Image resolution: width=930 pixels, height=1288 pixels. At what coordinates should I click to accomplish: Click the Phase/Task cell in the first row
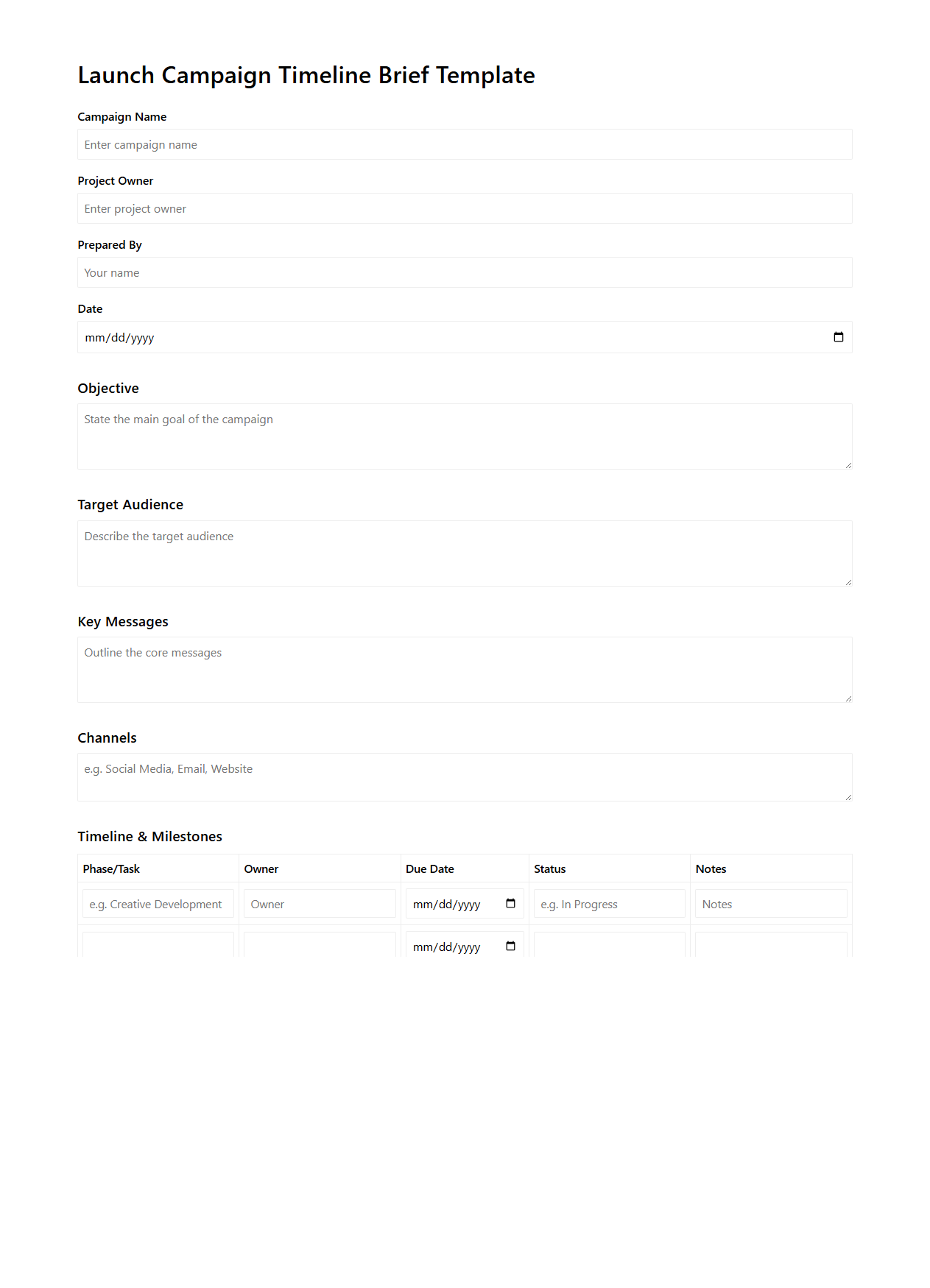coord(158,903)
